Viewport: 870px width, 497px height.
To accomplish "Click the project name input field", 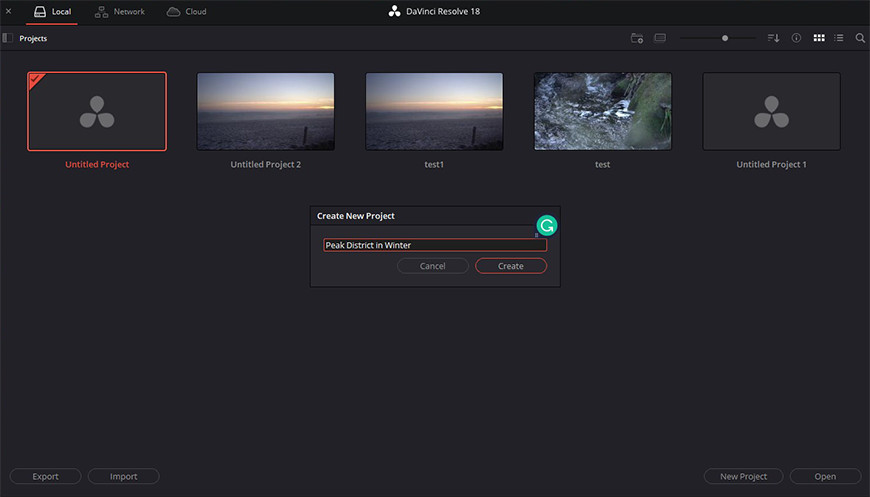I will click(x=435, y=245).
